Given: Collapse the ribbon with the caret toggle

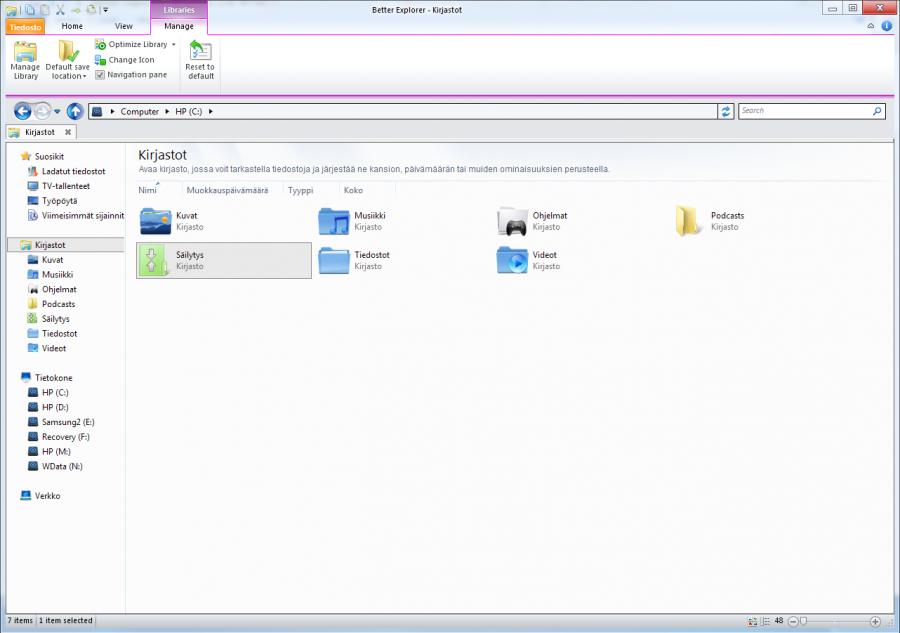Looking at the screenshot, I should (x=871, y=26).
